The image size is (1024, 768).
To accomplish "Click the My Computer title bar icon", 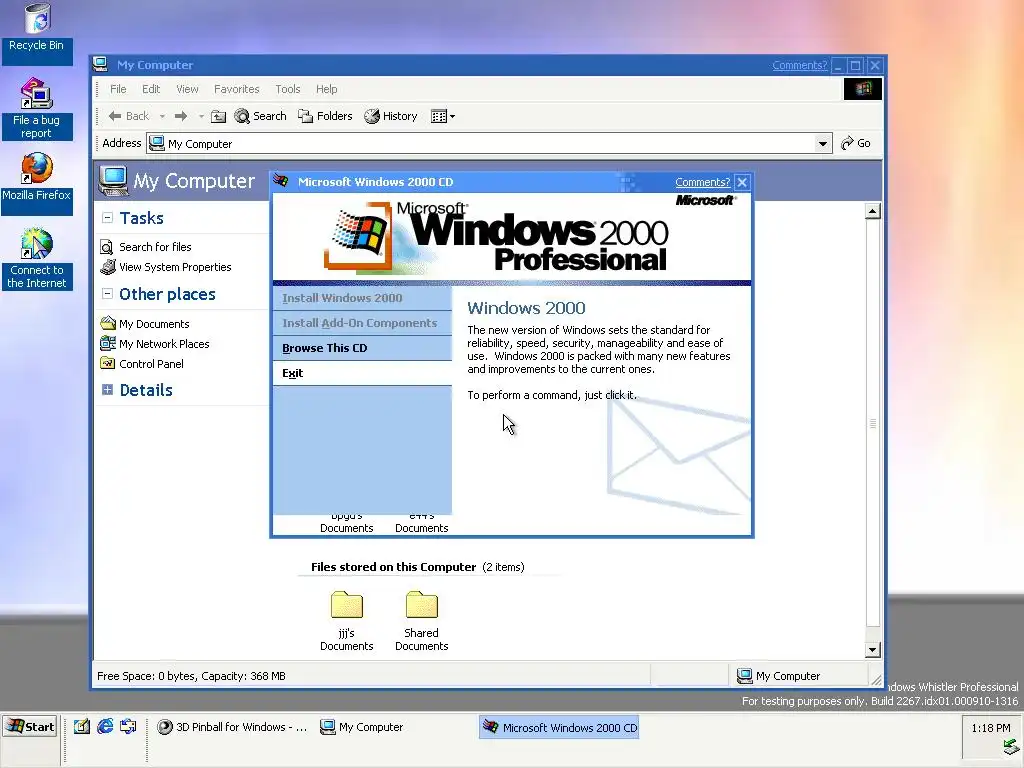I will pos(101,65).
